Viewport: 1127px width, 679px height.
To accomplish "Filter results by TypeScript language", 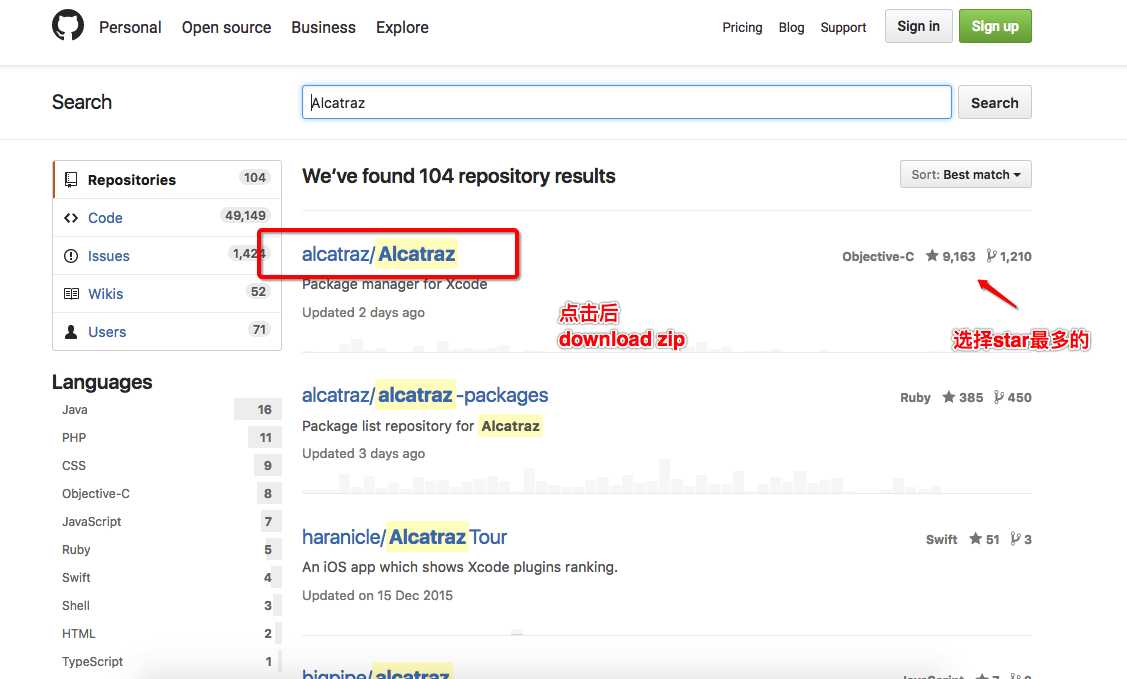I will pyautogui.click(x=92, y=662).
